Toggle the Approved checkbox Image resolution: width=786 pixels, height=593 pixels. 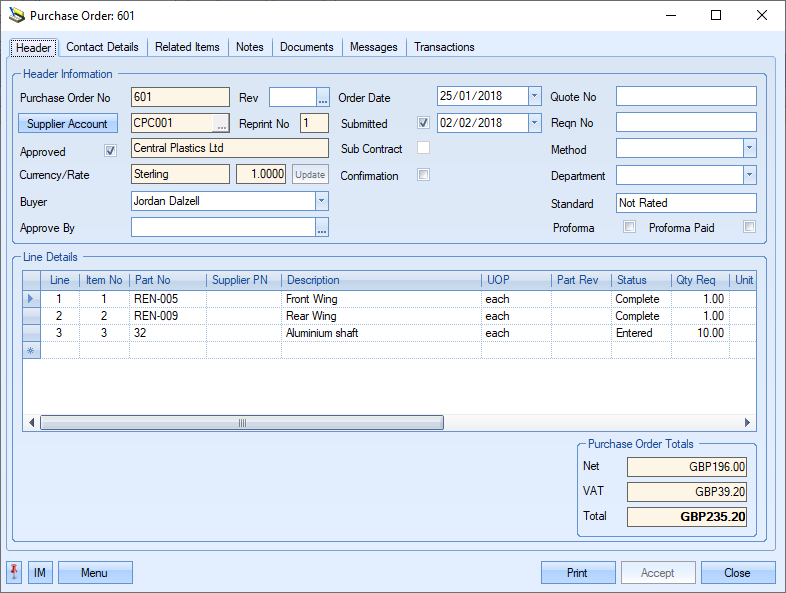click(x=111, y=151)
